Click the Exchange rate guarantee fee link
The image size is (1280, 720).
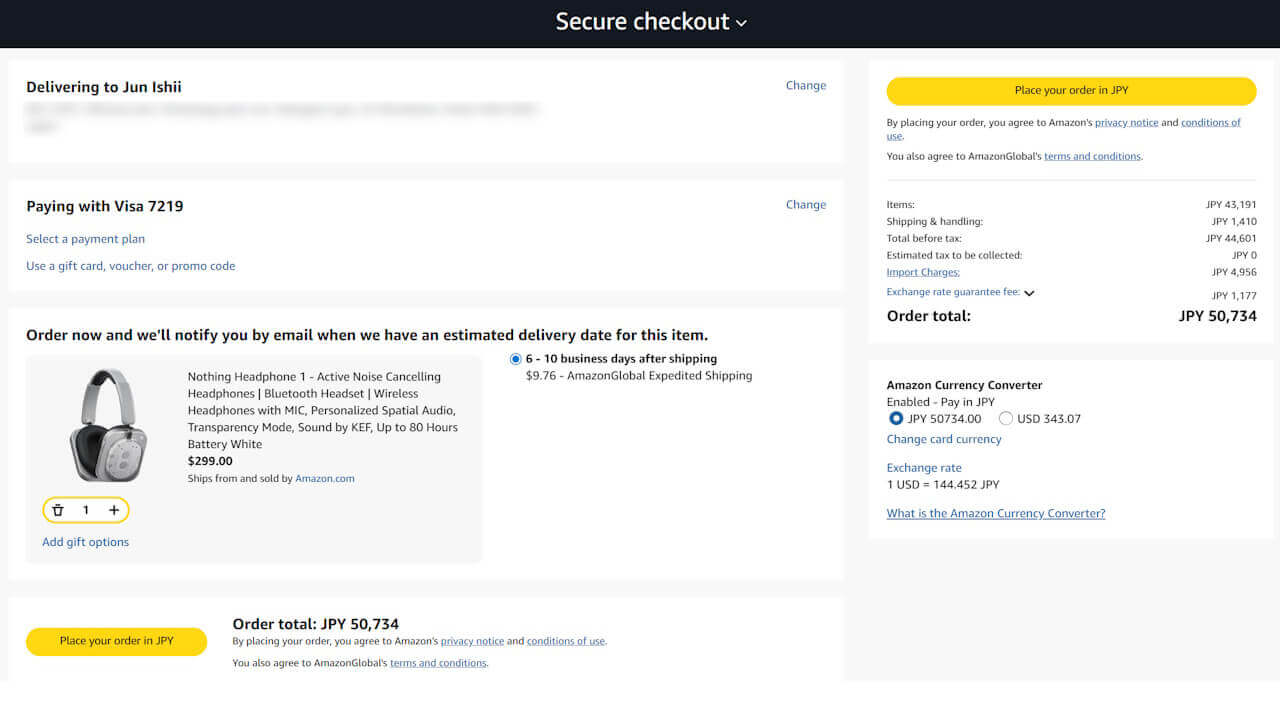[x=953, y=292]
